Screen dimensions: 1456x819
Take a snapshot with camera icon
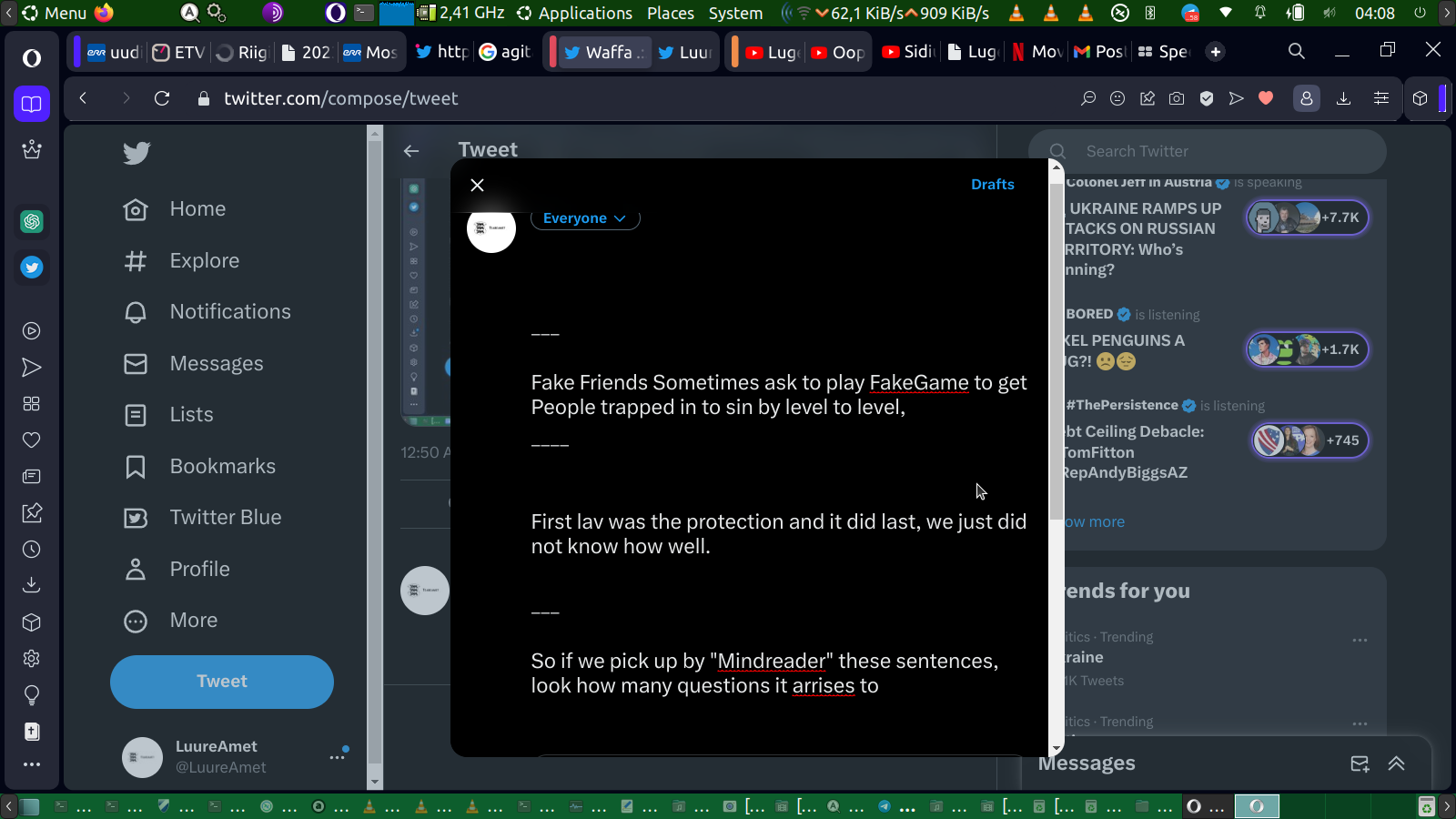(1177, 98)
